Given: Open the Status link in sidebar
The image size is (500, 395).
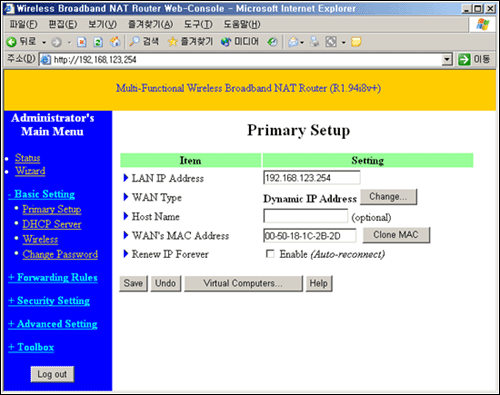Looking at the screenshot, I should (x=28, y=158).
